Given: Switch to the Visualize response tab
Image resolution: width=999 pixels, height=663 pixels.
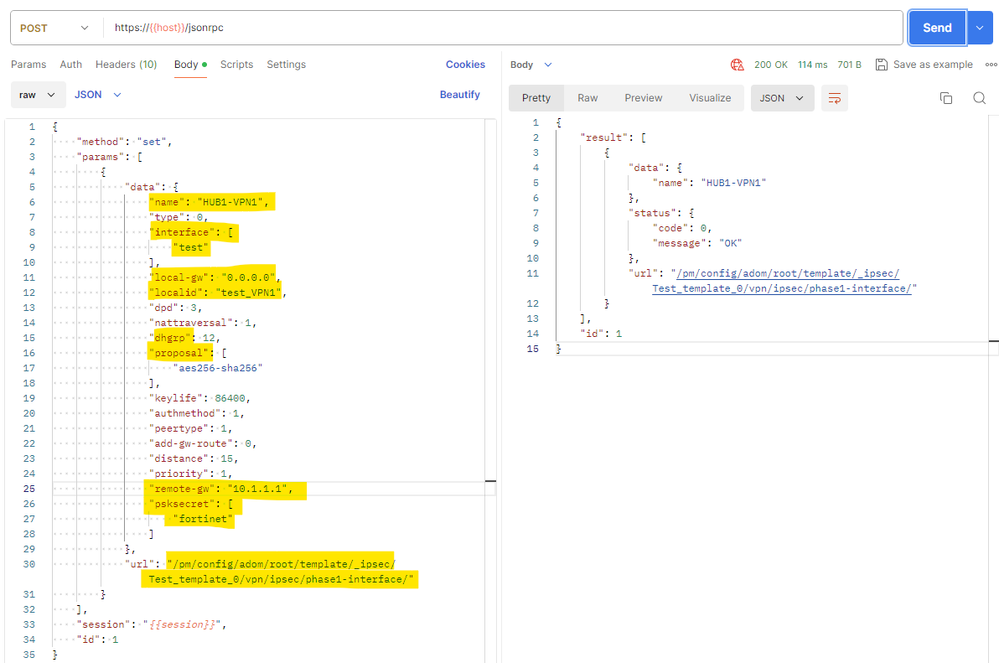Looking at the screenshot, I should (710, 98).
